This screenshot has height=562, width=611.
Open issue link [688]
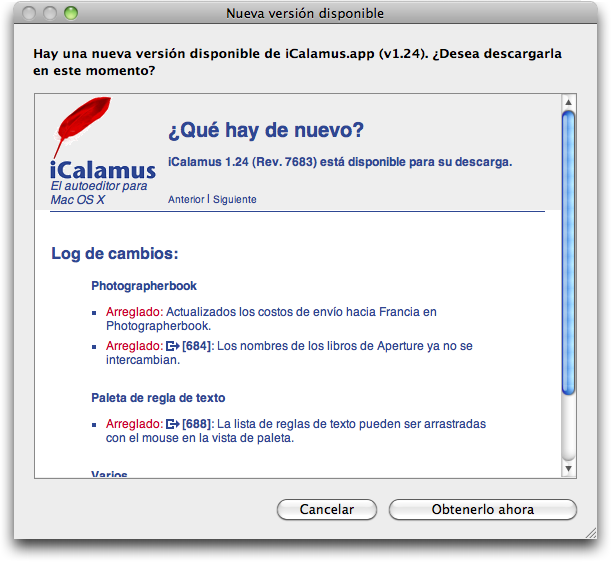point(196,424)
